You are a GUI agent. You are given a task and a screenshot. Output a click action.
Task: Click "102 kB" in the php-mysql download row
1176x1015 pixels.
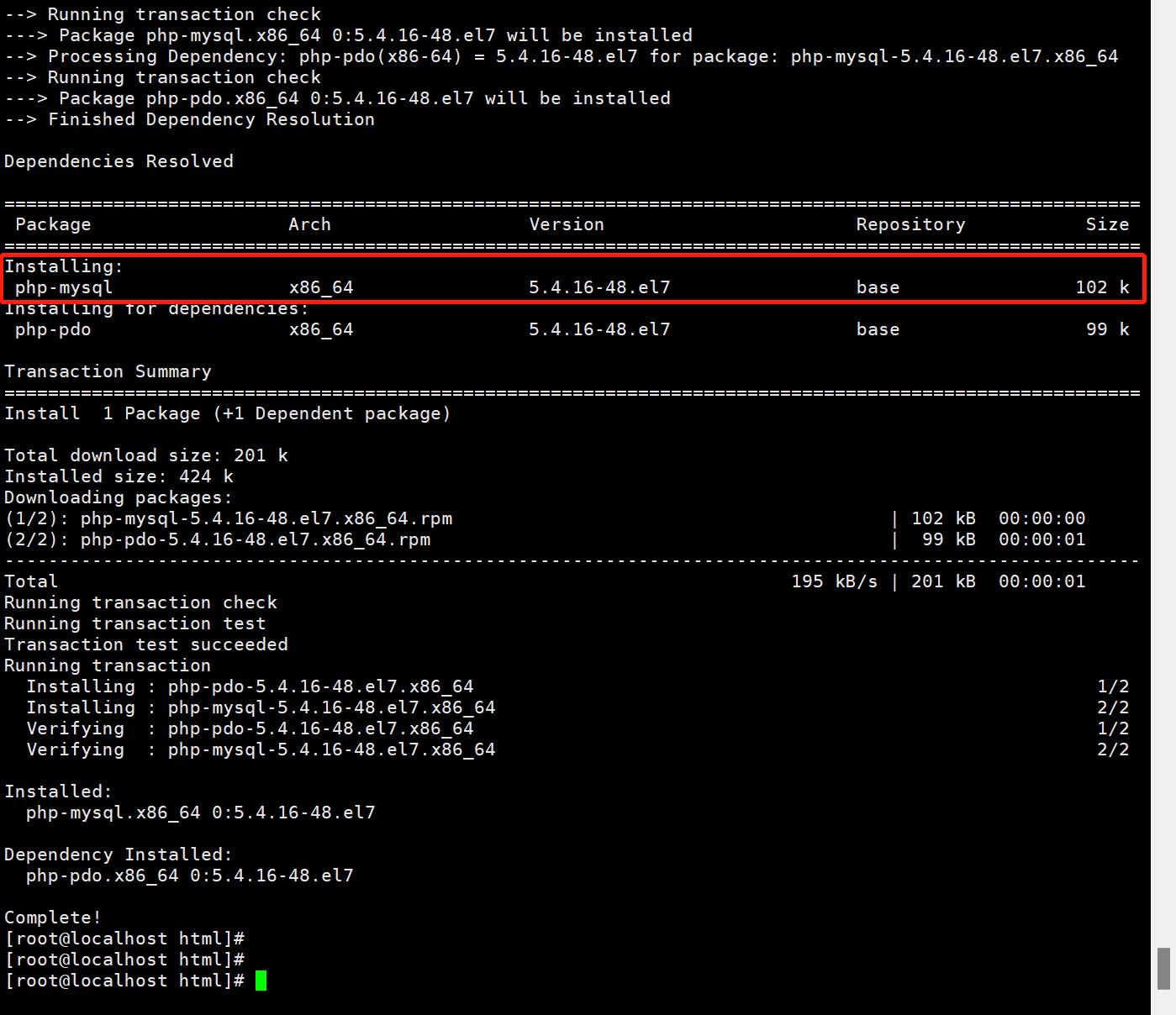coord(943,518)
